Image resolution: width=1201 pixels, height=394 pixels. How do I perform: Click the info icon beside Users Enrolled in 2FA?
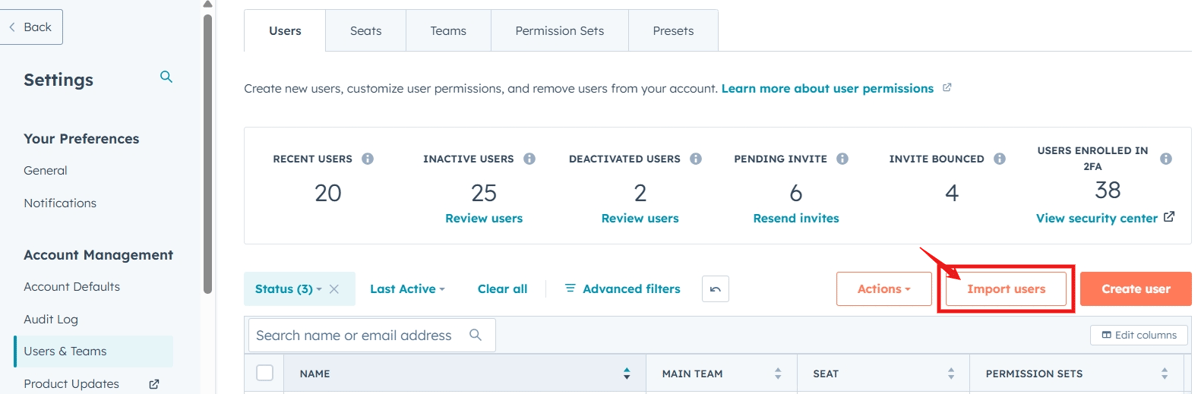click(1166, 159)
